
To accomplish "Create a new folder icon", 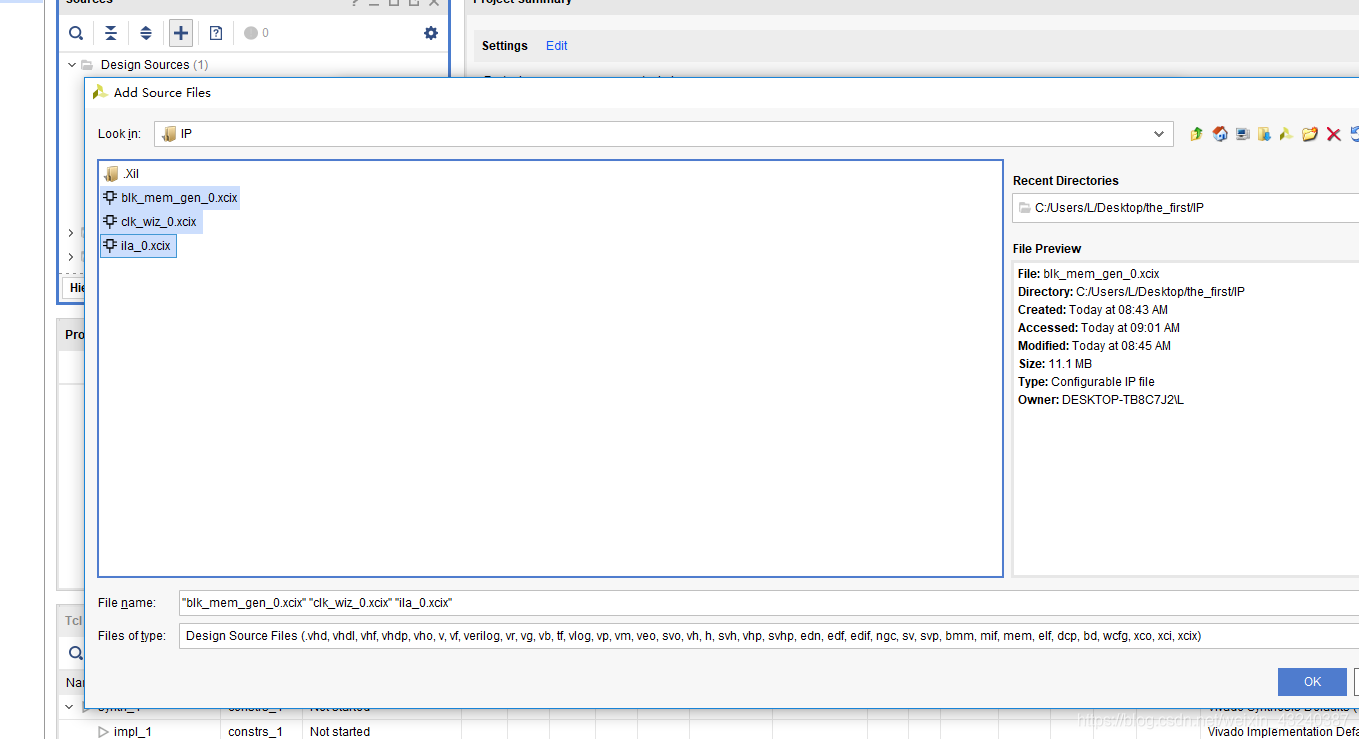I will (1310, 134).
